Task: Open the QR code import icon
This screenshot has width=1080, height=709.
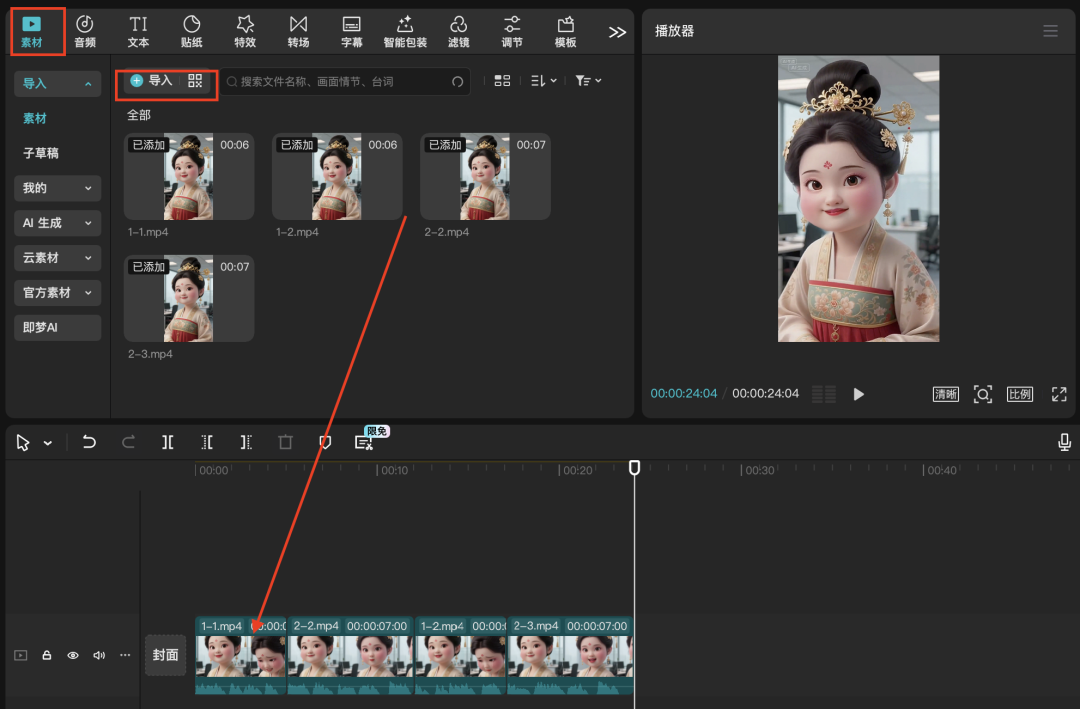Action: click(195, 81)
